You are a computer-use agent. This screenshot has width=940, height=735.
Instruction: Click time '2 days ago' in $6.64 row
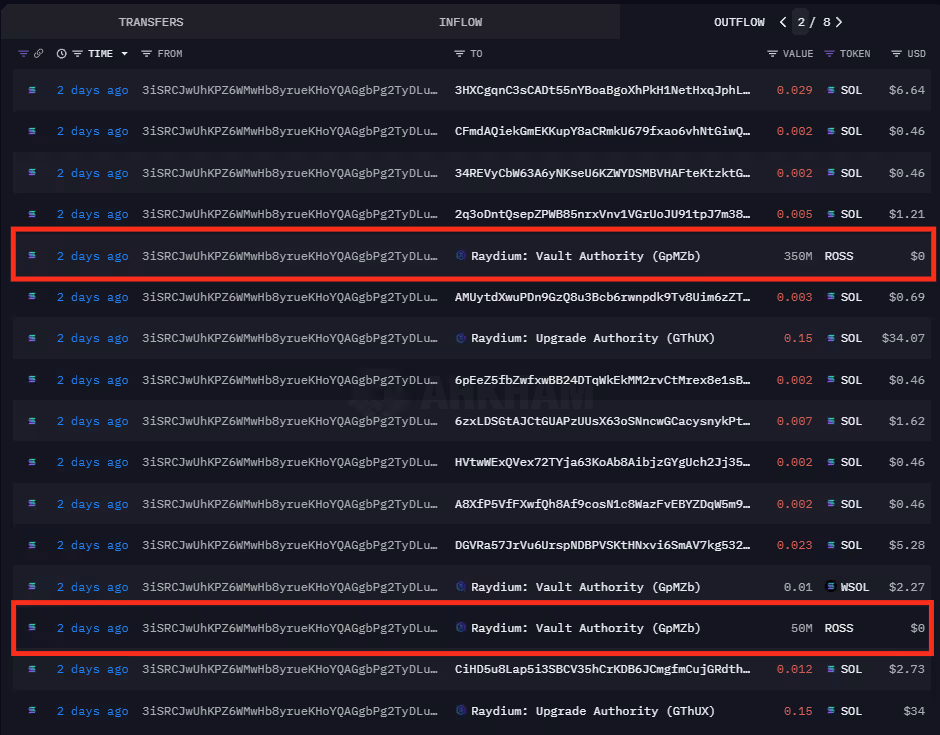pyautogui.click(x=93, y=90)
